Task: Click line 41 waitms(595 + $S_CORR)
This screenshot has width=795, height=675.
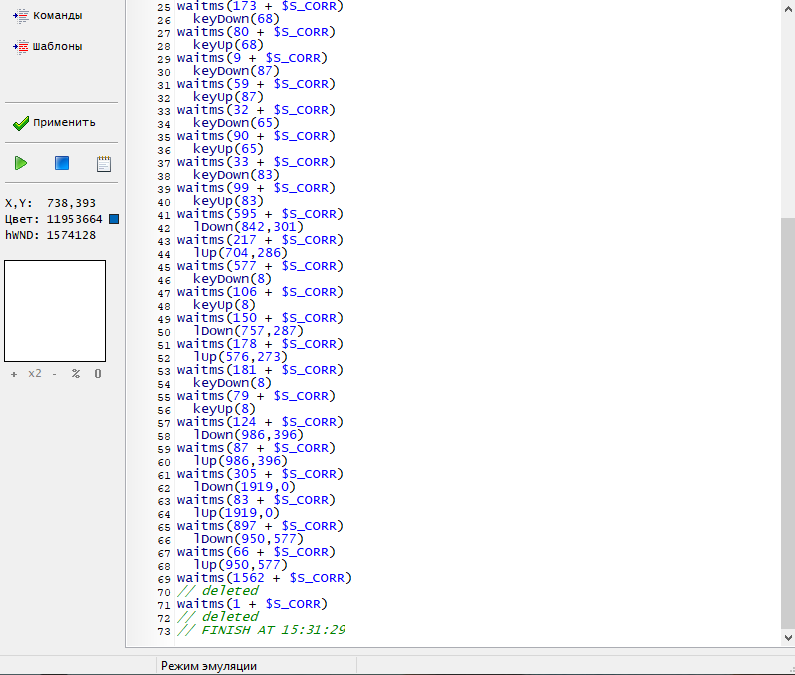Action: click(x=260, y=214)
